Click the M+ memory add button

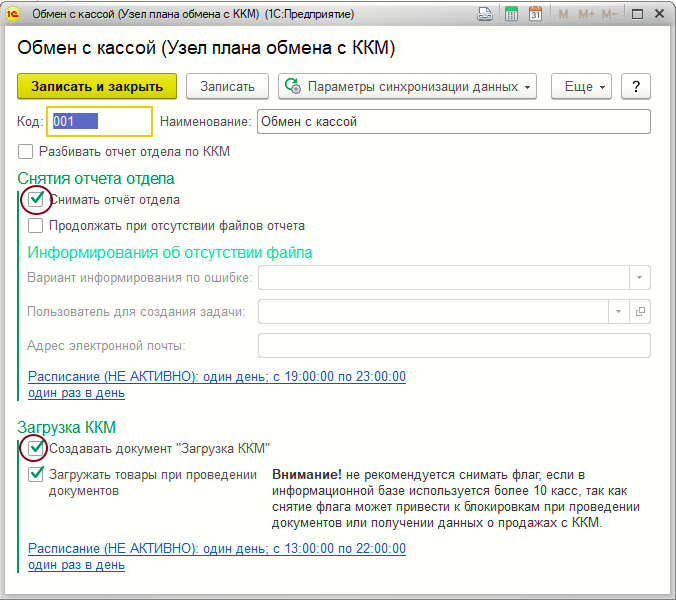tap(587, 15)
